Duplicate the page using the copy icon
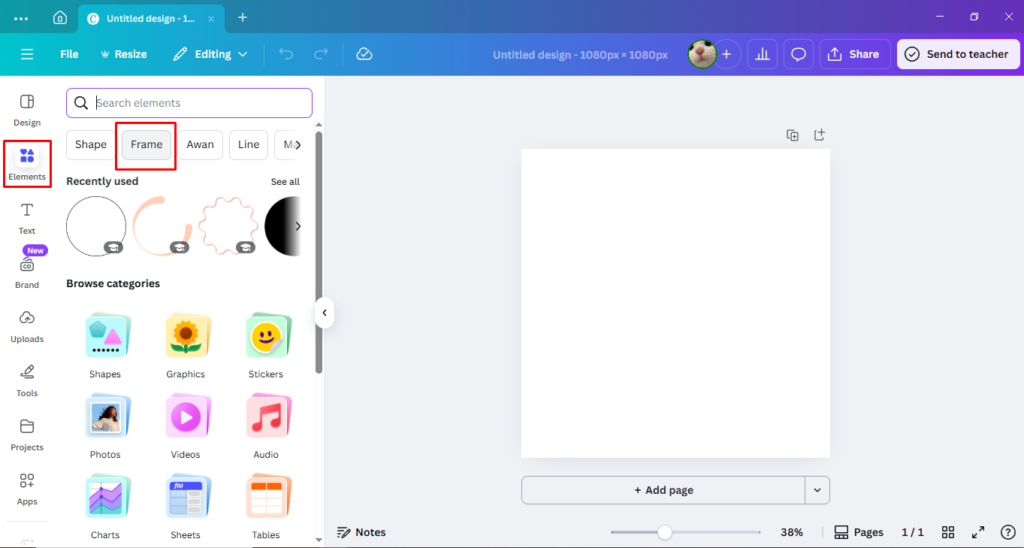The image size is (1024, 548). (792, 135)
